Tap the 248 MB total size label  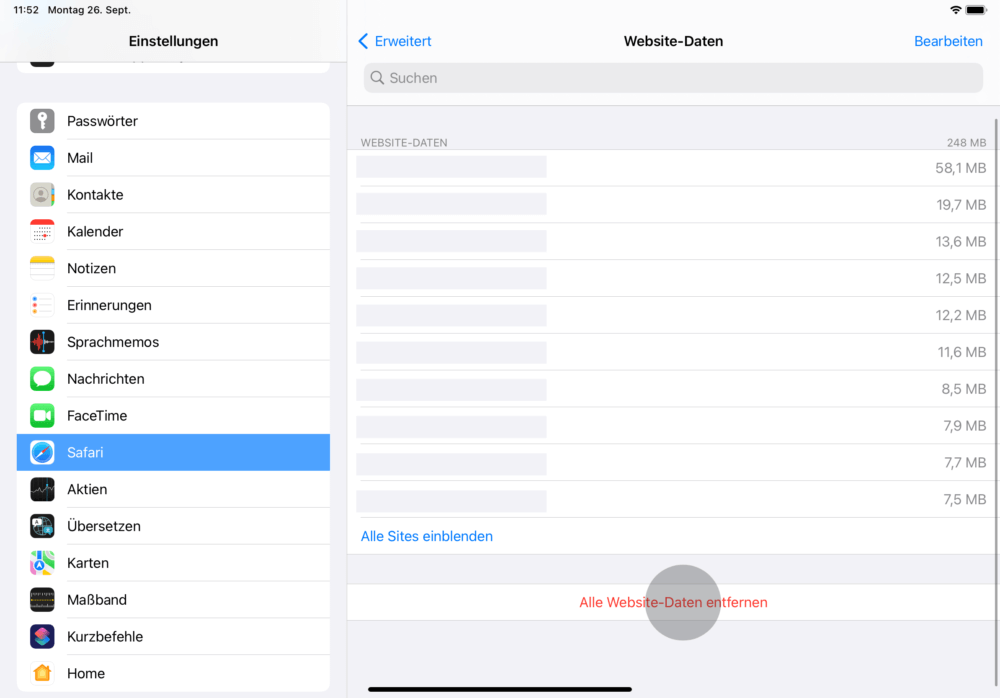coord(966,143)
